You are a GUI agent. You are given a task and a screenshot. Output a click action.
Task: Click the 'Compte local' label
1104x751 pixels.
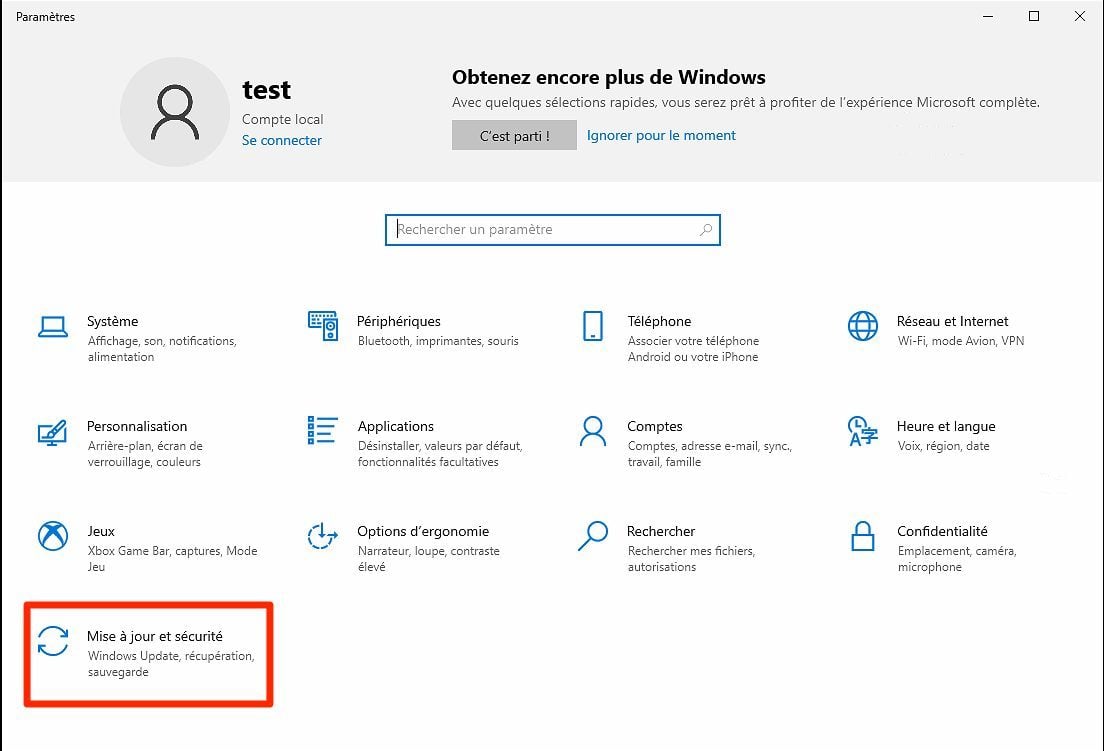tap(282, 119)
